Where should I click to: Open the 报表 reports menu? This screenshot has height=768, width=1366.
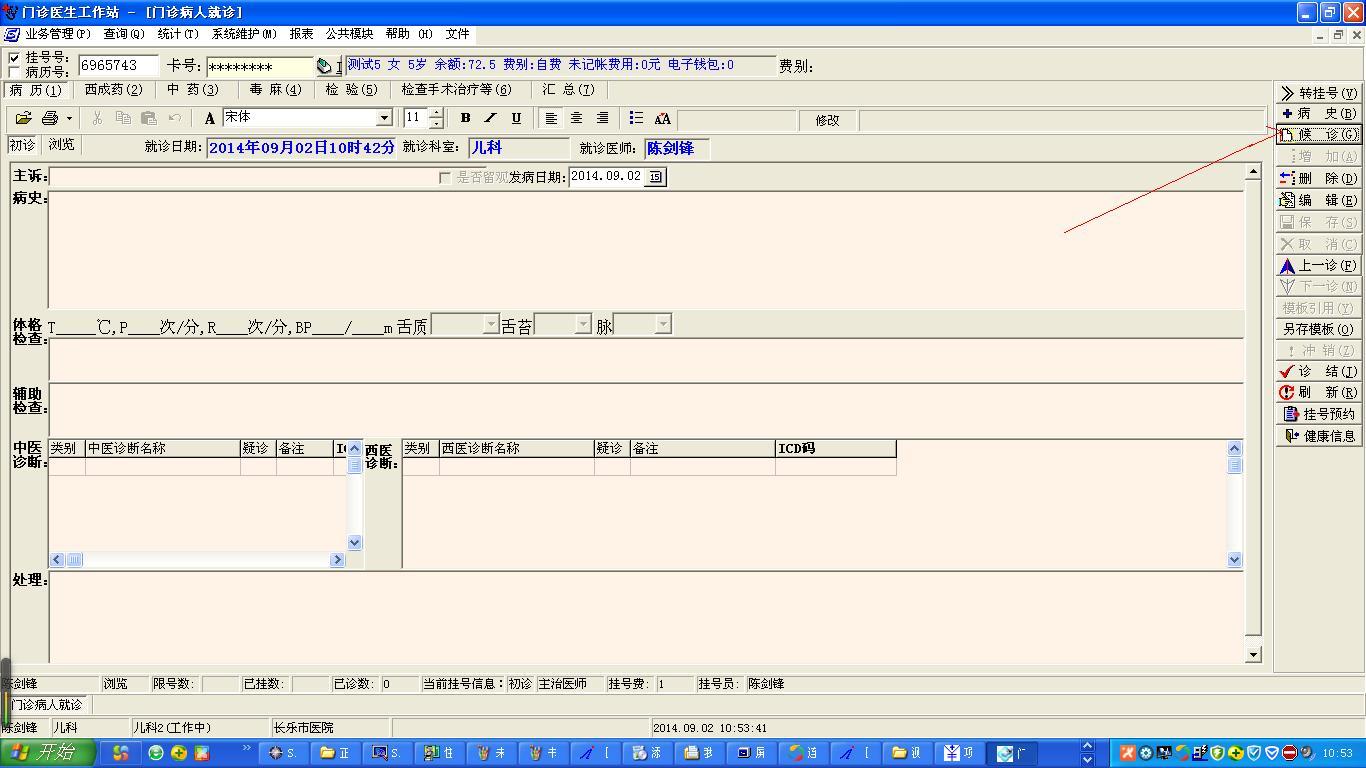[x=301, y=34]
